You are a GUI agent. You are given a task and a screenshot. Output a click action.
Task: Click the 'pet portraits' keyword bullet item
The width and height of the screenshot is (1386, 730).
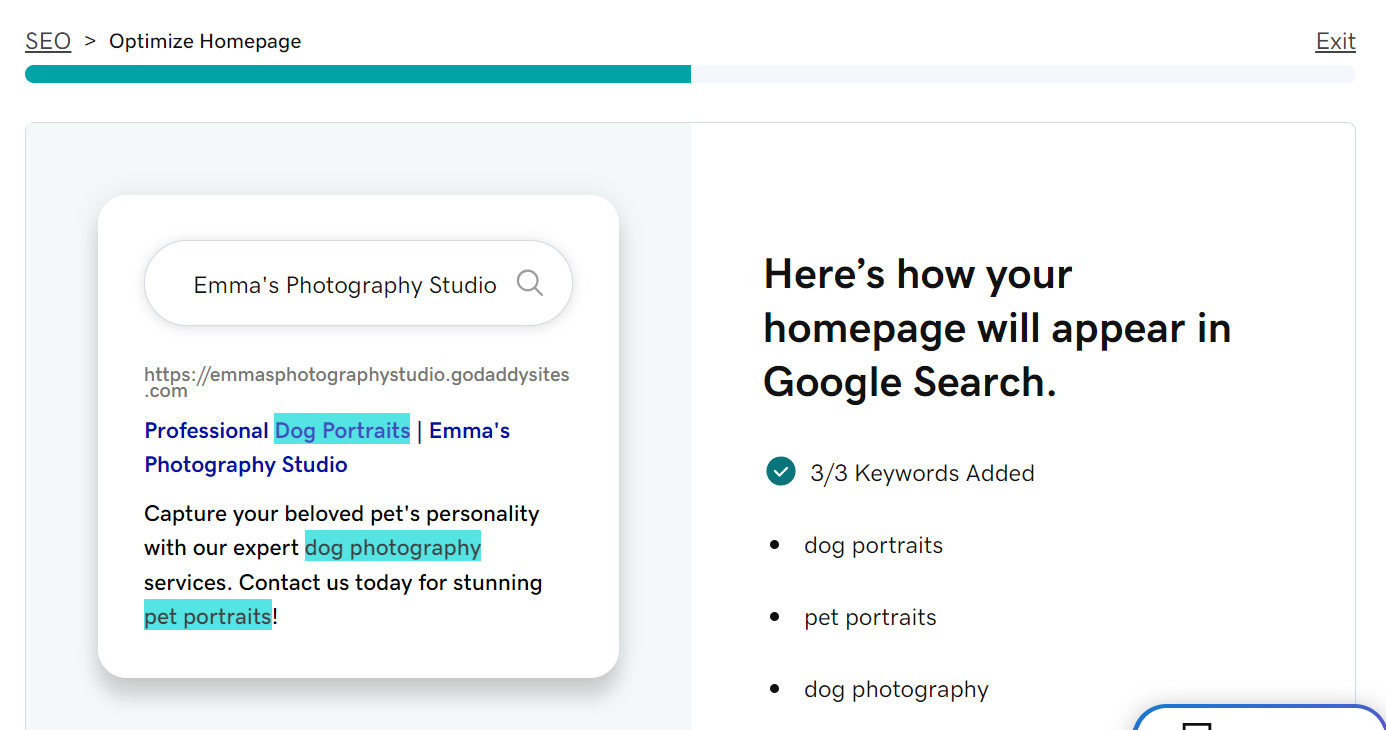(870, 617)
